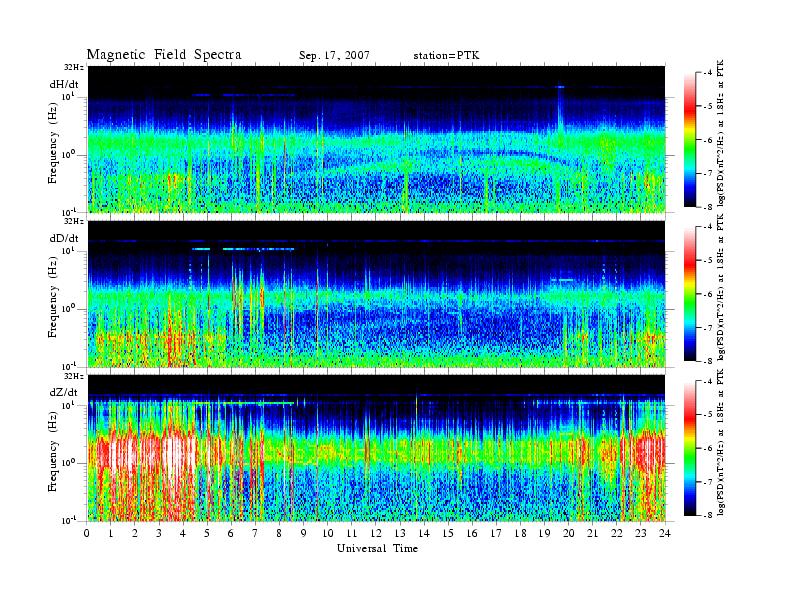Click hour "6" on the time axis
792x612 pixels.
click(231, 533)
